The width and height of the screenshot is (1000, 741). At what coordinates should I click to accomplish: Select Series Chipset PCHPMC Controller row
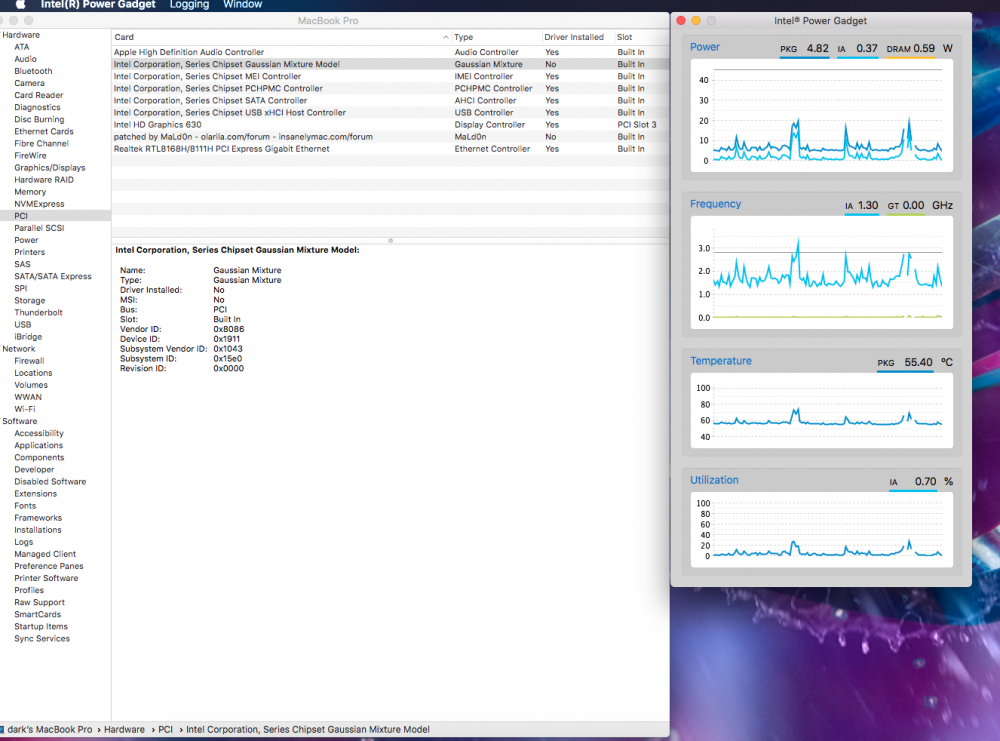point(390,89)
